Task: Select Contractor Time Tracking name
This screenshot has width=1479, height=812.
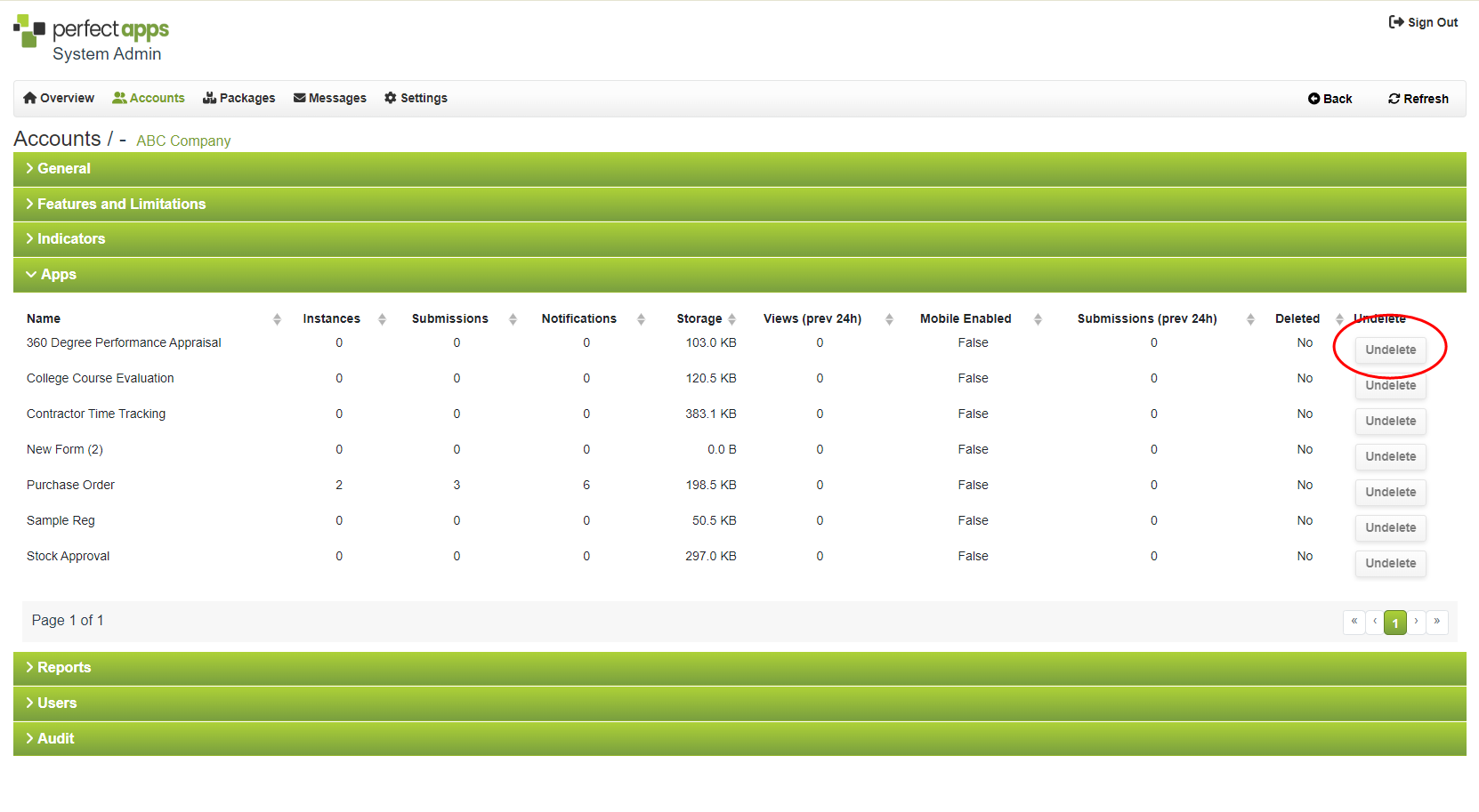Action: pyautogui.click(x=96, y=414)
